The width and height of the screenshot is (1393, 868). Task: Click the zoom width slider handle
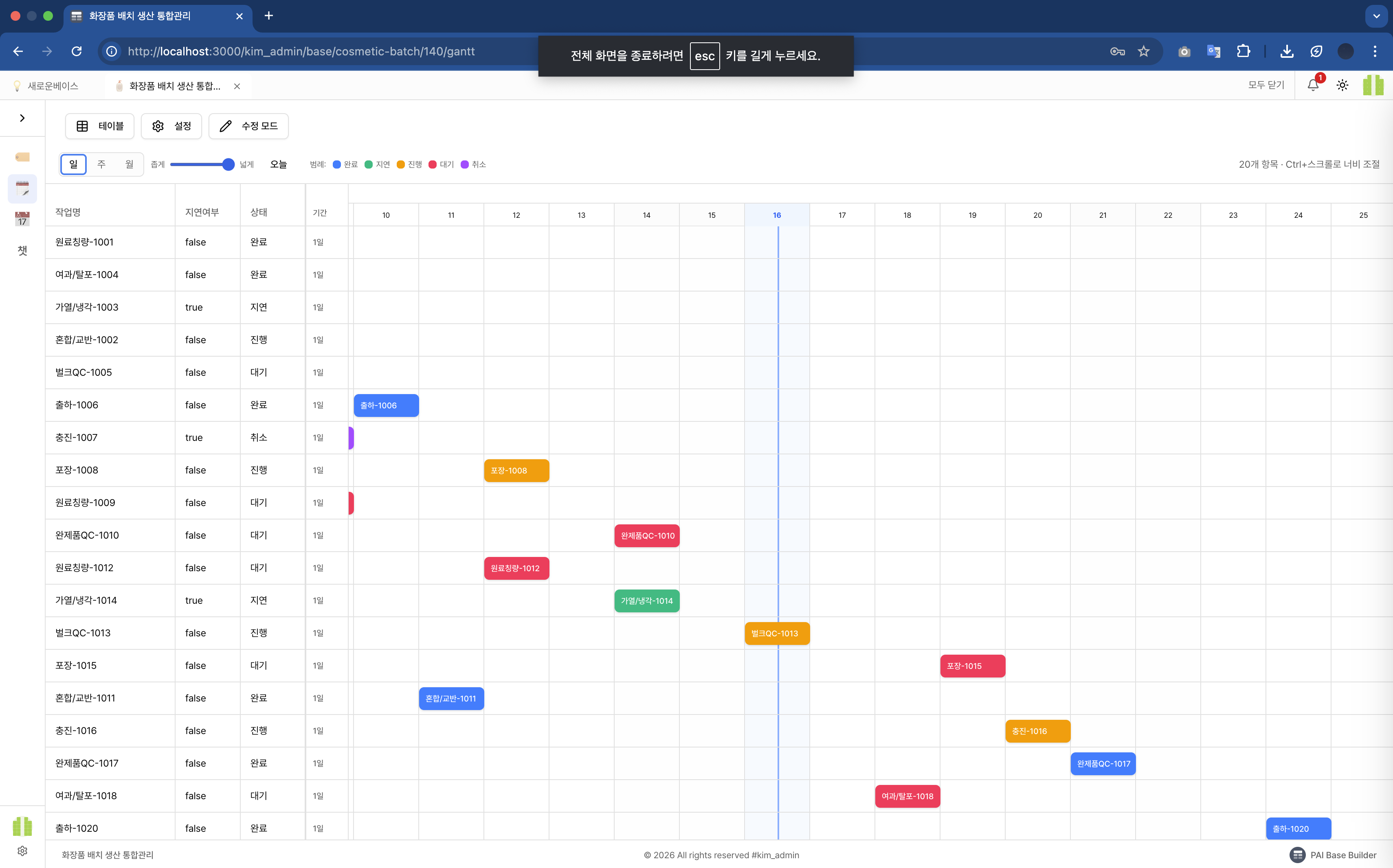point(228,164)
